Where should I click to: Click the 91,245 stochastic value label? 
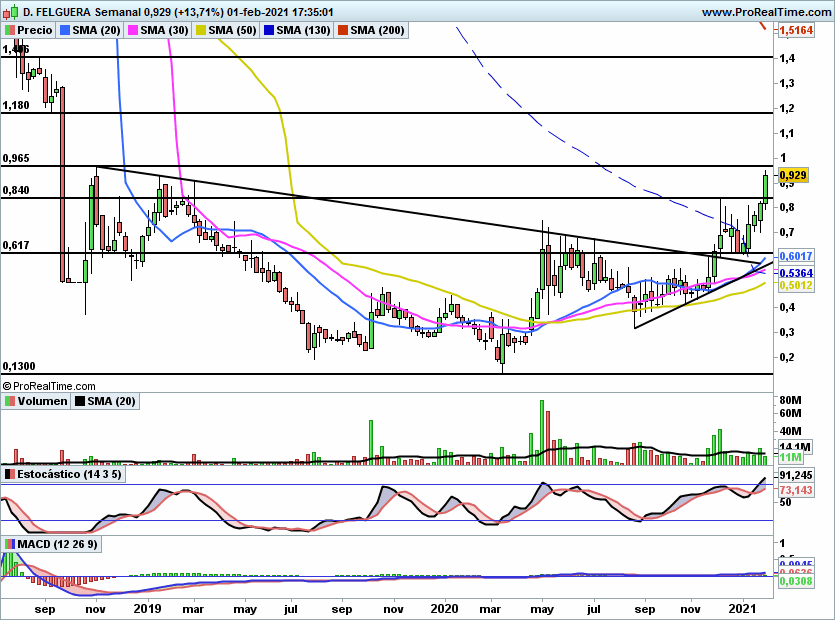pos(796,475)
